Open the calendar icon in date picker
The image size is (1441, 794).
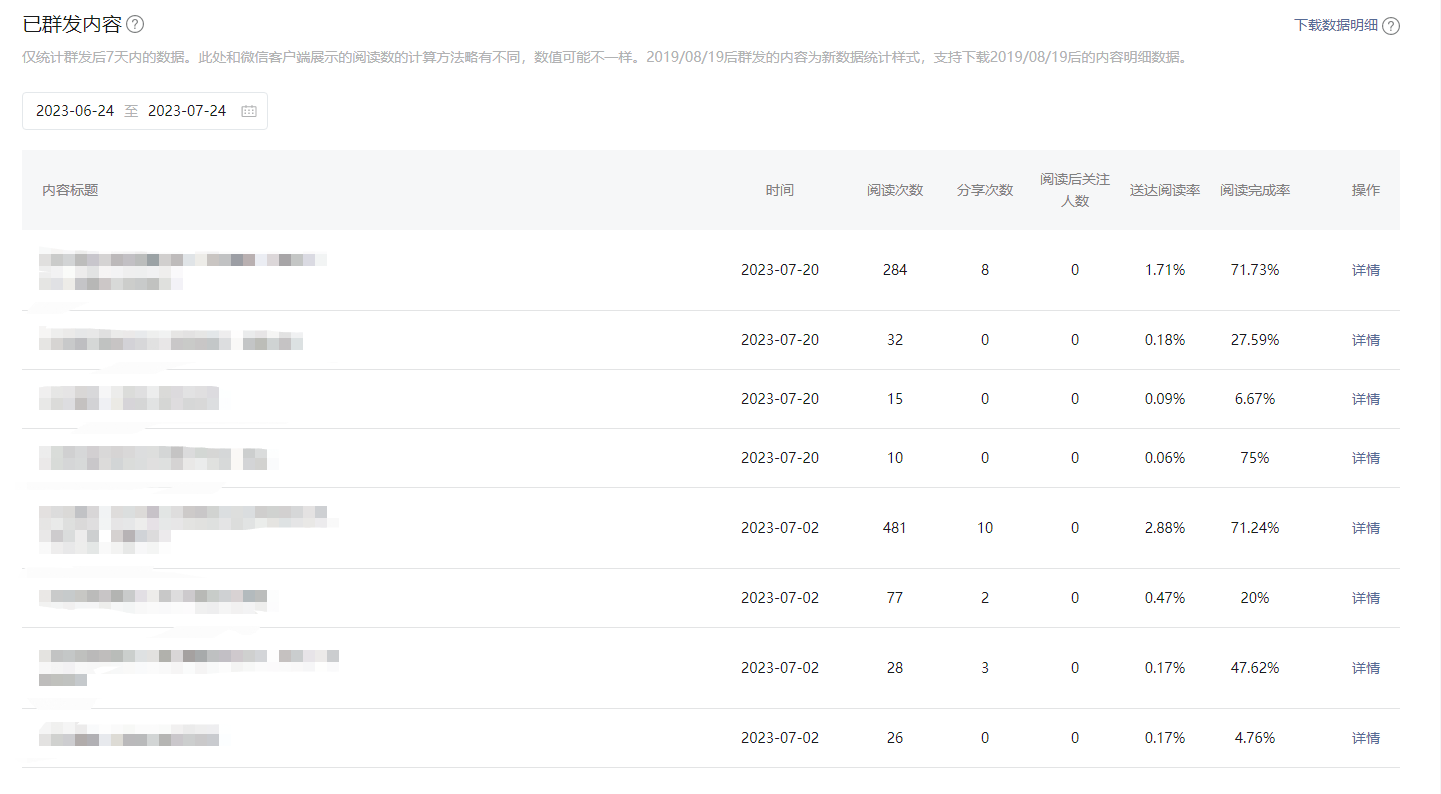tap(249, 111)
